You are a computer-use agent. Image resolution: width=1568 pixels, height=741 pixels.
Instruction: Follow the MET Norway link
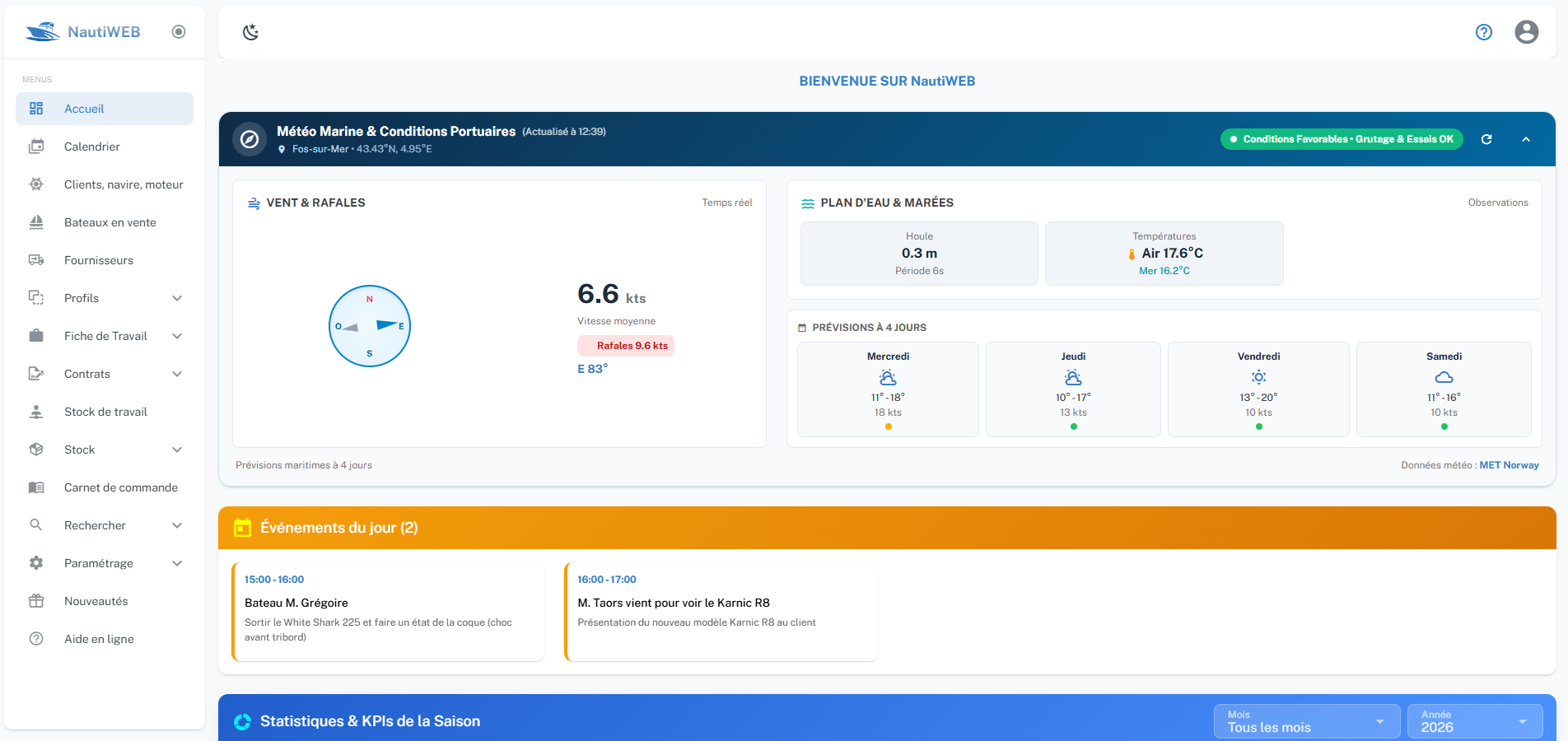1509,465
